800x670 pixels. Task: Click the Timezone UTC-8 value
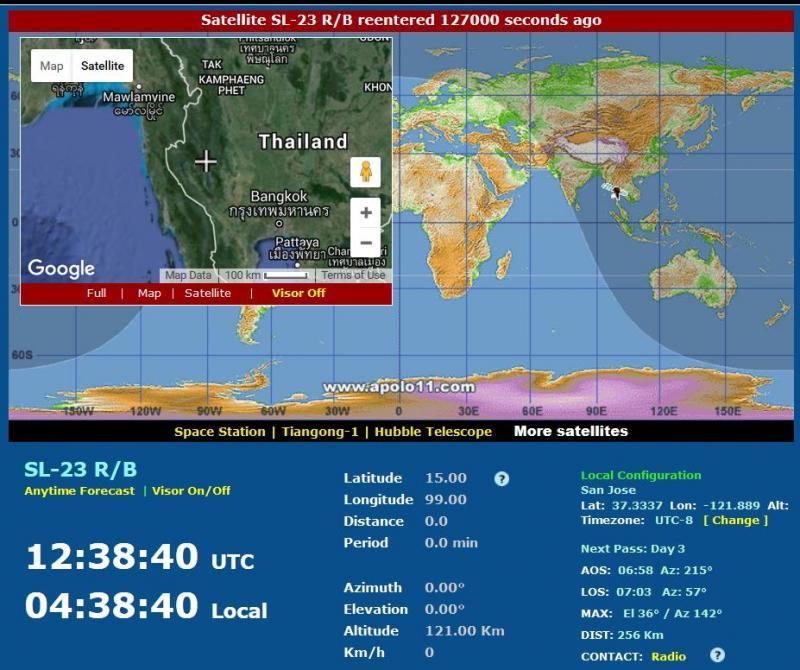click(674, 520)
